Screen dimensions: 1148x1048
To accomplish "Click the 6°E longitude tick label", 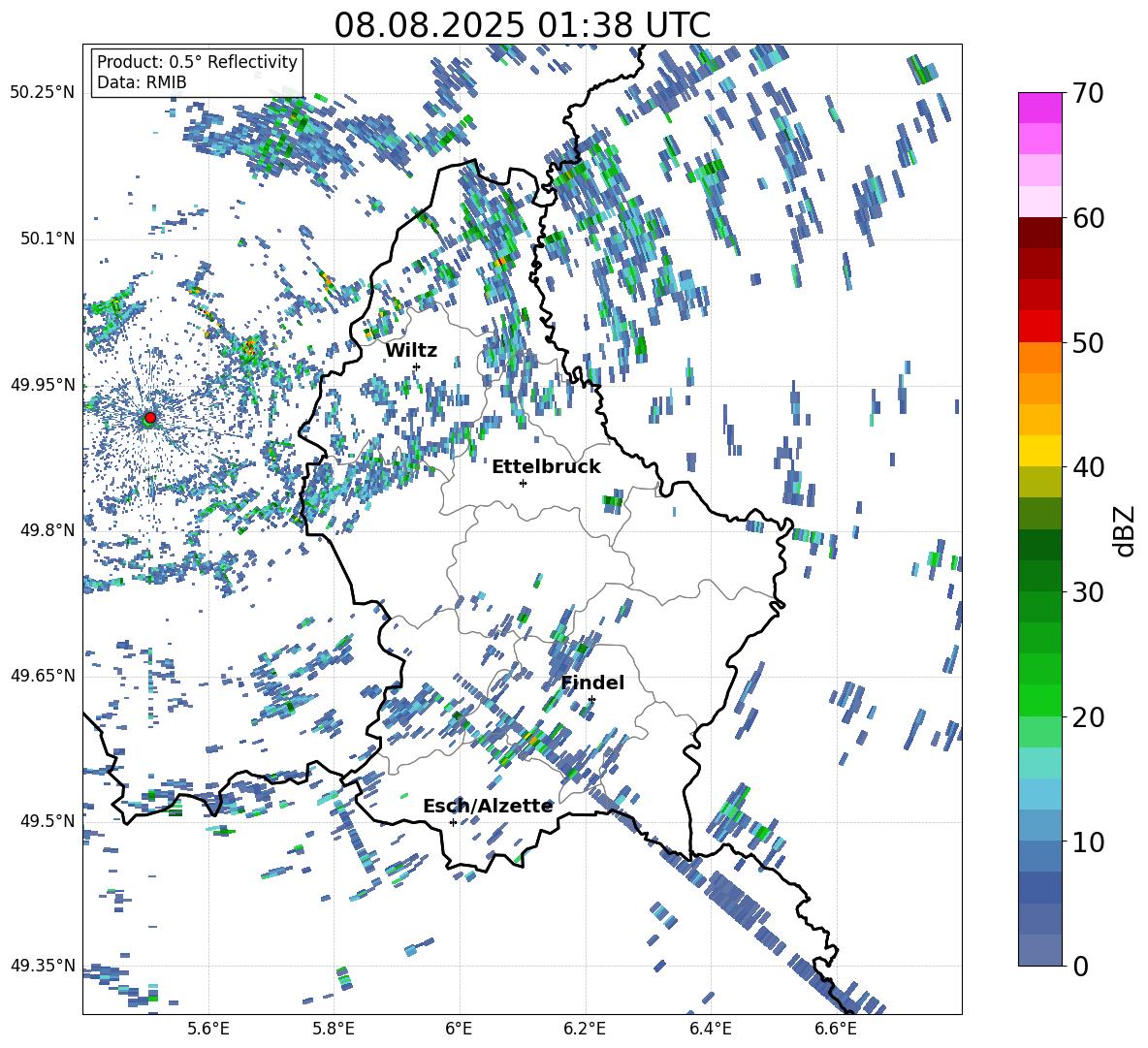I will (x=459, y=1029).
